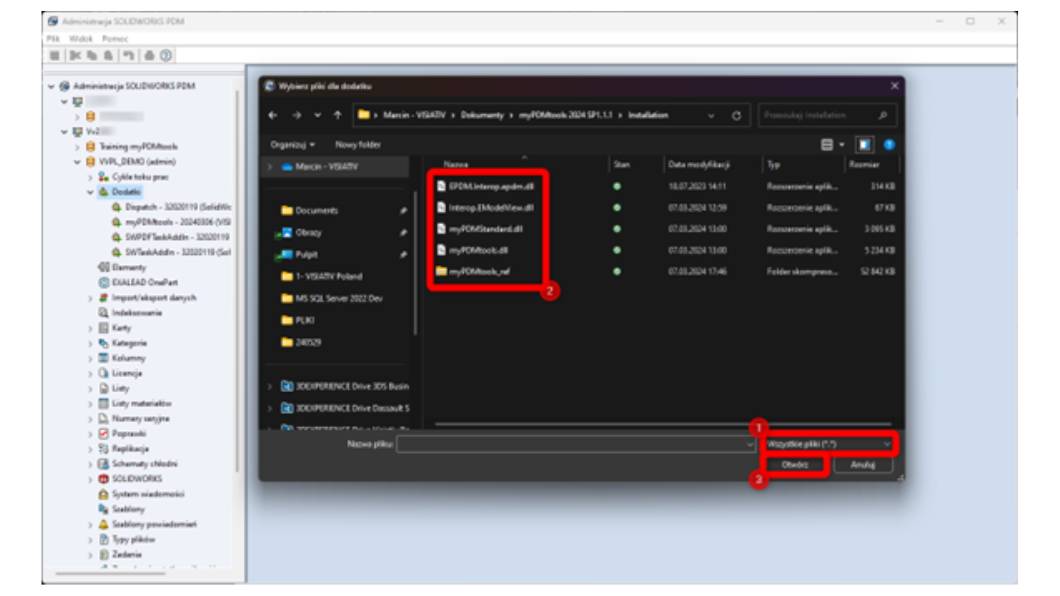This screenshot has width=1060, height=596.
Task: Expand the SOLIDWORKS tree node
Action: pyautogui.click(x=91, y=479)
